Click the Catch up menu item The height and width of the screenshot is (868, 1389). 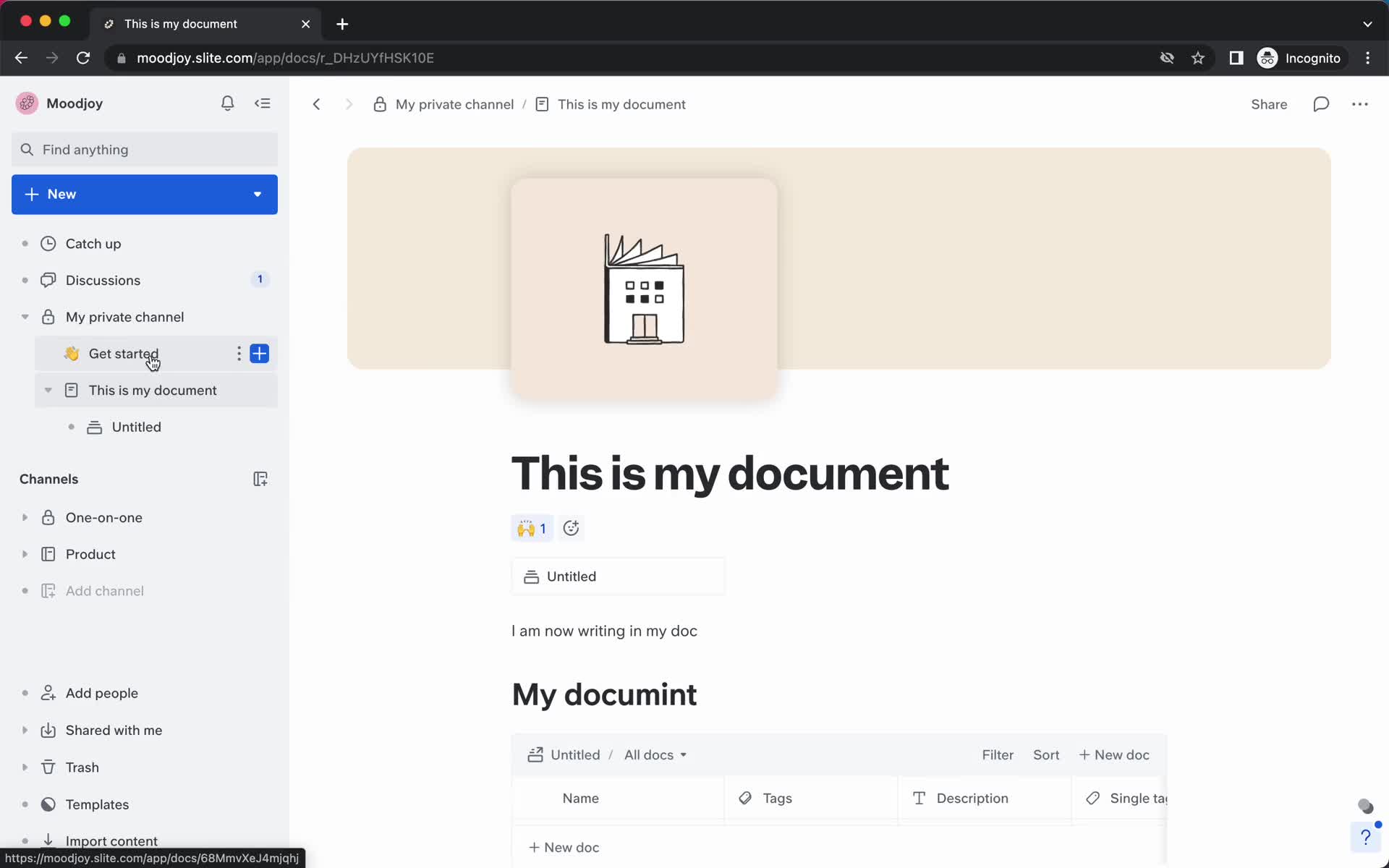93,243
